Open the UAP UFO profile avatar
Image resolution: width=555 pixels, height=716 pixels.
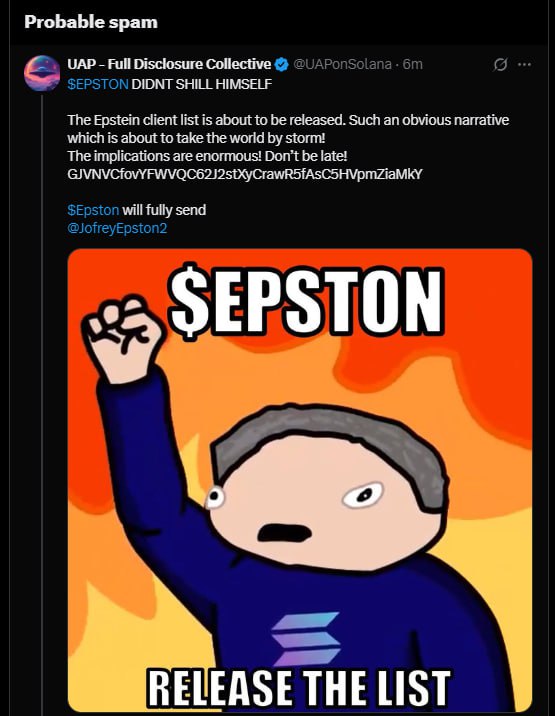(42, 73)
